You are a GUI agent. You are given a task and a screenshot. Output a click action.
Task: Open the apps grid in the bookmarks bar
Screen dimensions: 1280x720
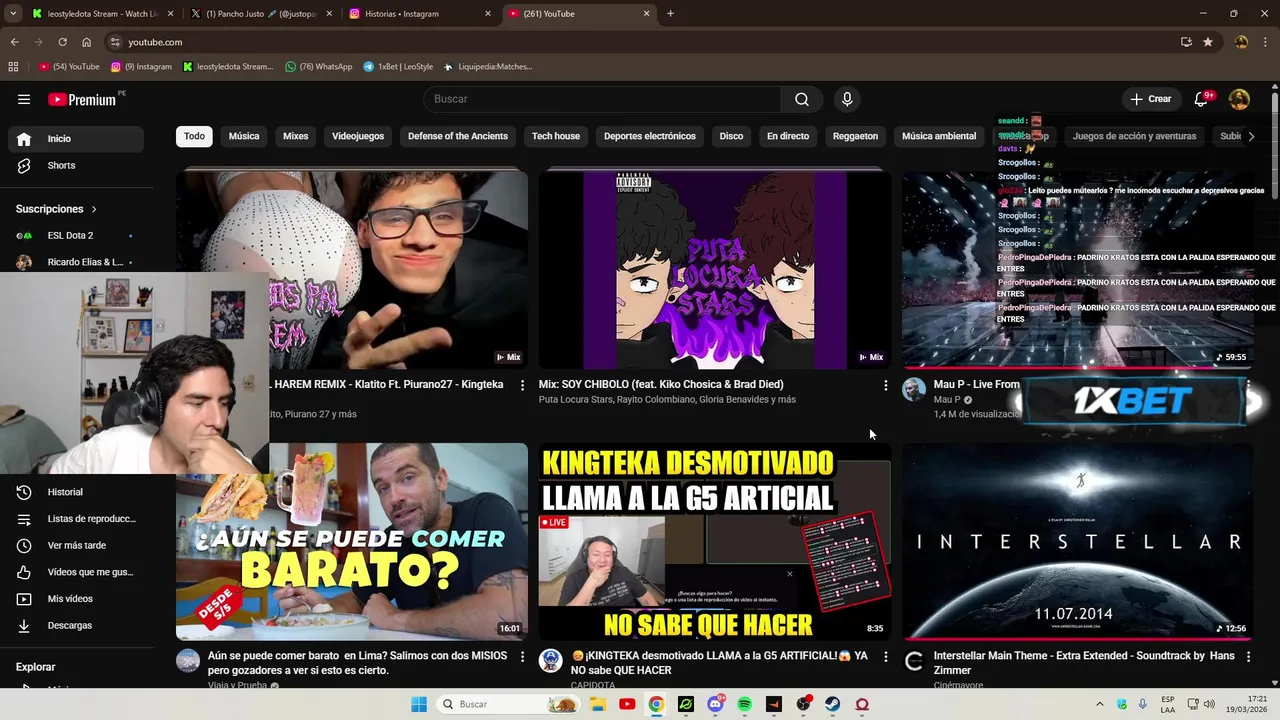click(x=13, y=67)
